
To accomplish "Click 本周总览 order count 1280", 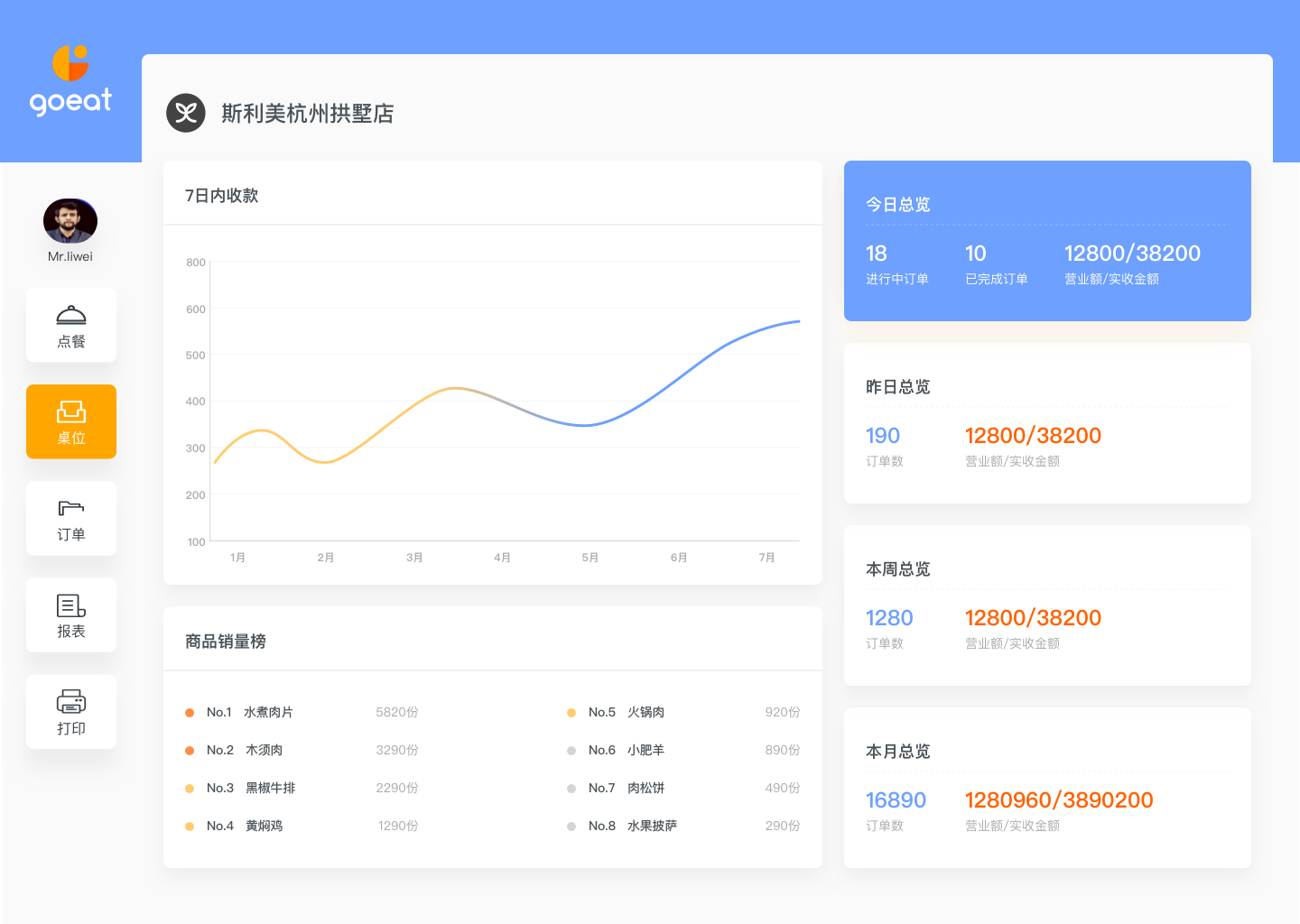I will (x=889, y=618).
